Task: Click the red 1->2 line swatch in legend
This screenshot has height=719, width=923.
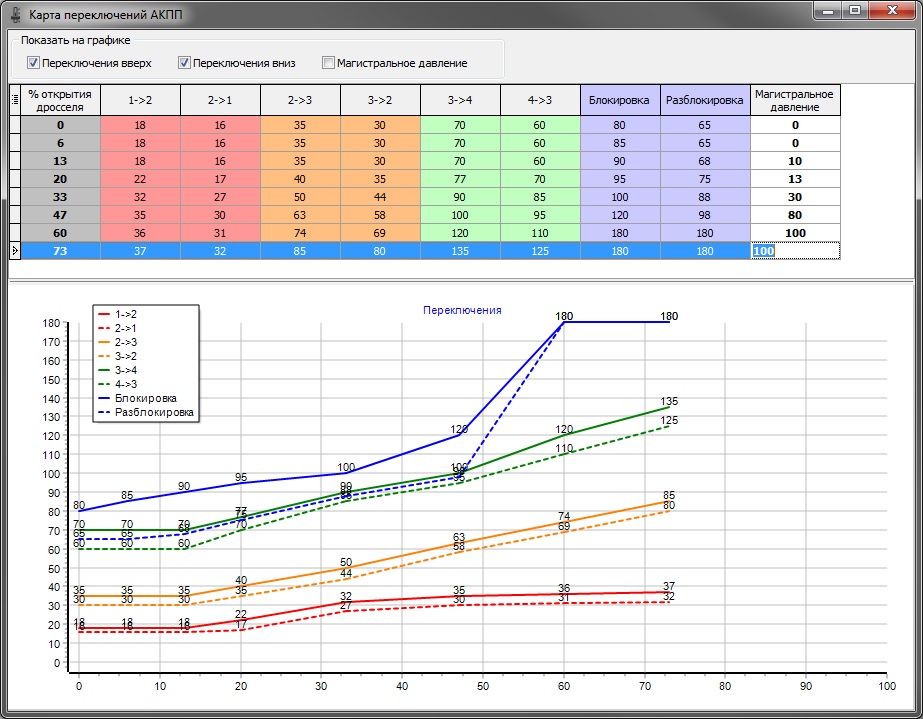Action: click(104, 314)
